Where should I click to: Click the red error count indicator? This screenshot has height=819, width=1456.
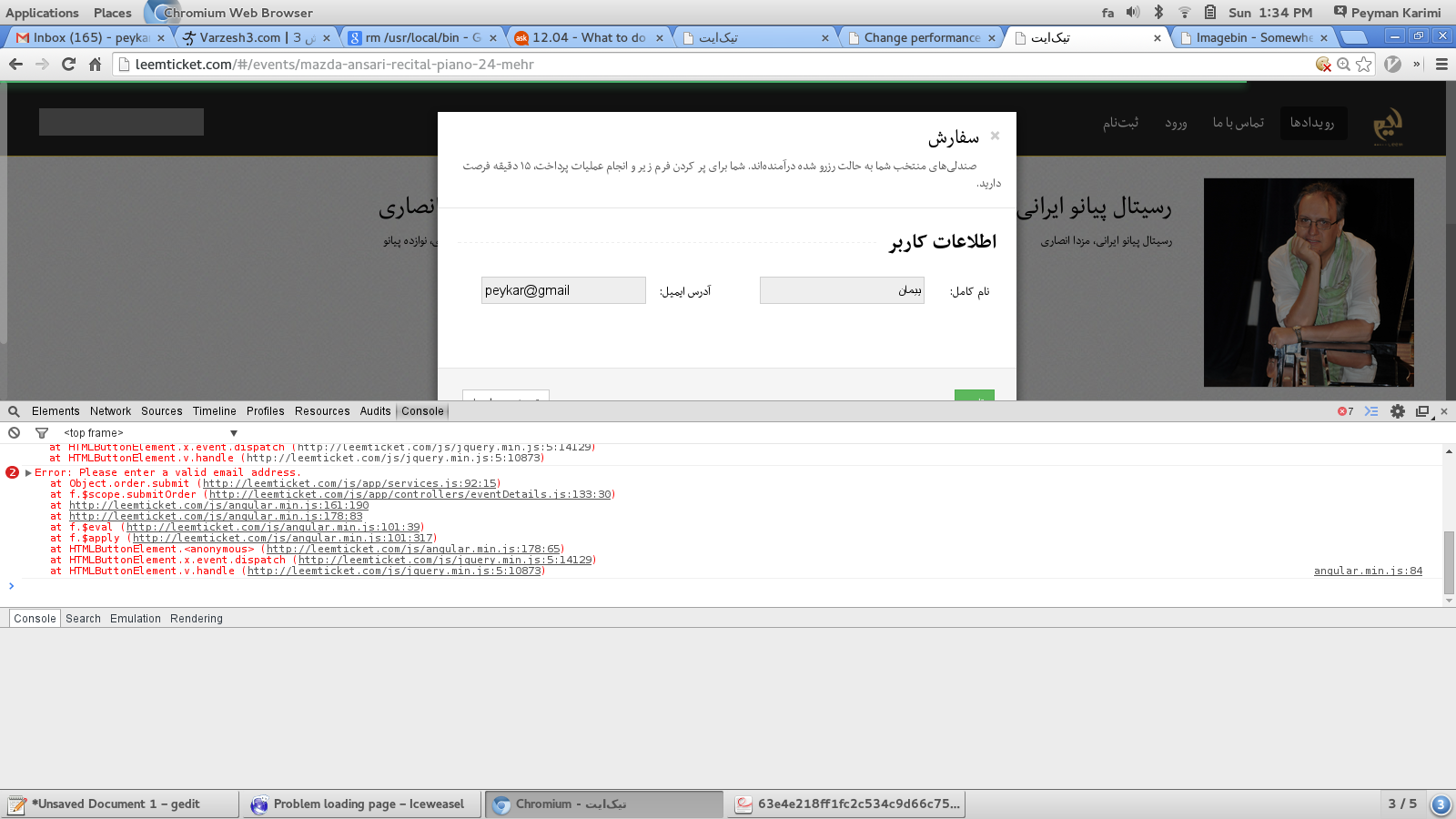pyautogui.click(x=1345, y=411)
